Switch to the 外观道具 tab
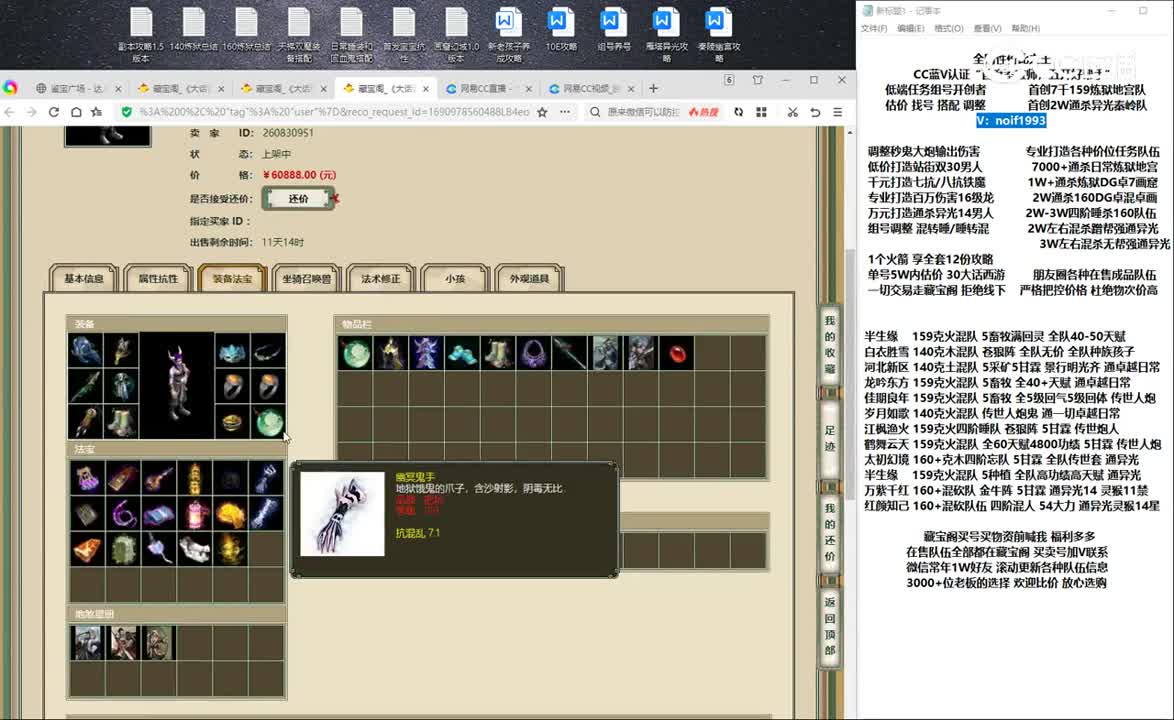This screenshot has height=720, width=1174. [x=529, y=278]
